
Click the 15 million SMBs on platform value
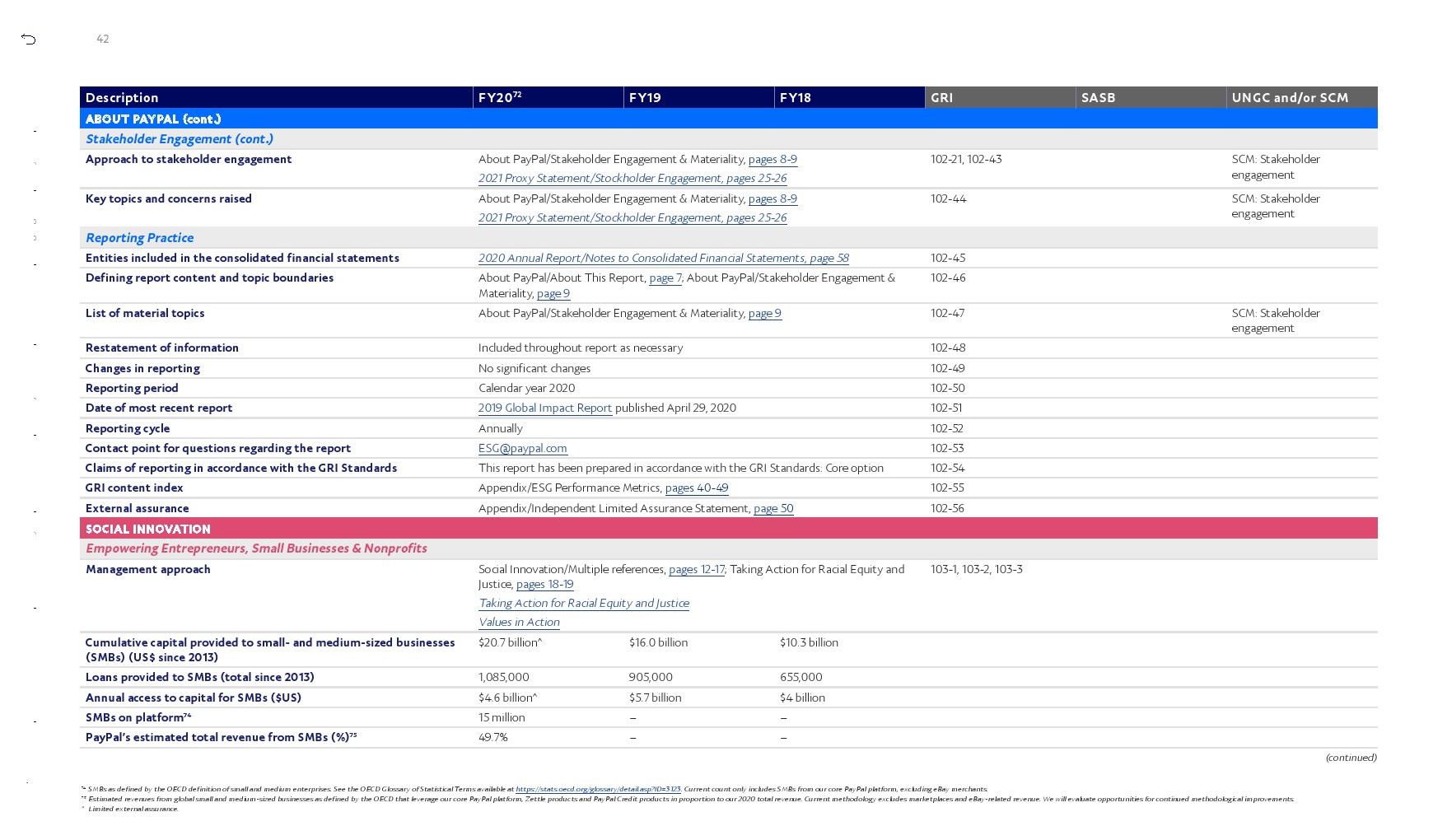click(x=502, y=718)
